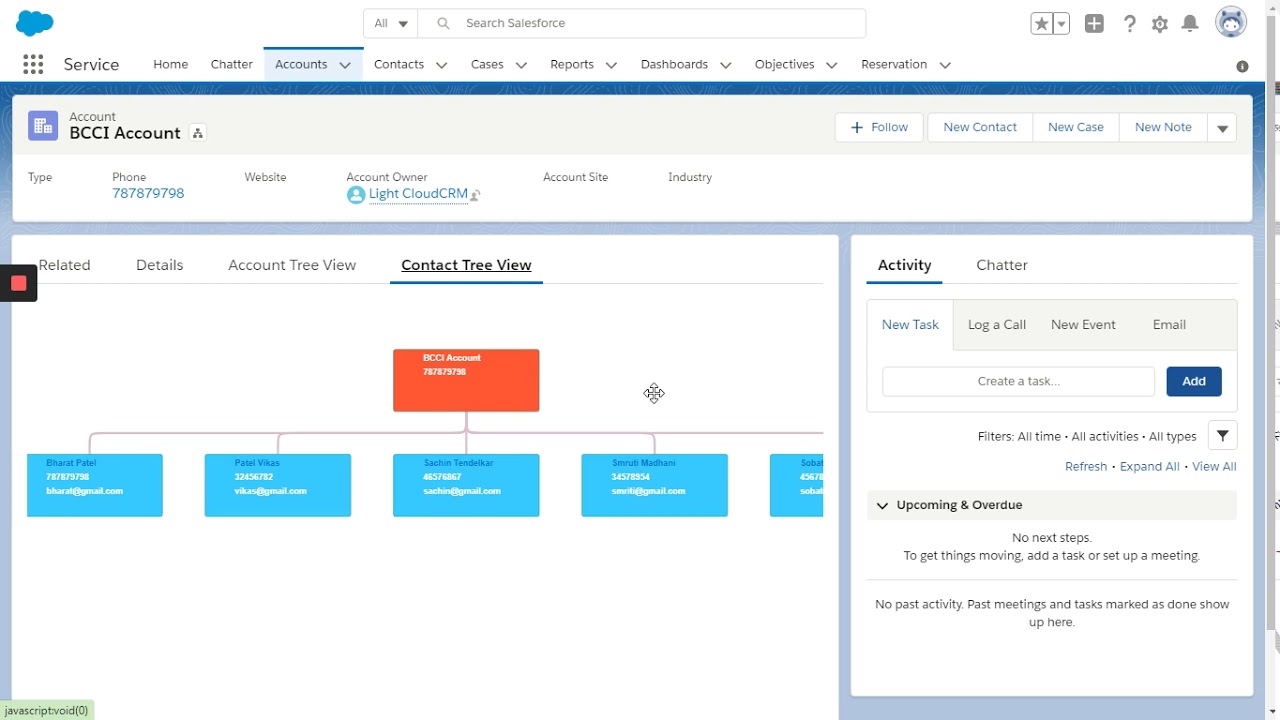Collapse the Upcoming & Overdue section
The height and width of the screenshot is (720, 1280).
coord(882,505)
